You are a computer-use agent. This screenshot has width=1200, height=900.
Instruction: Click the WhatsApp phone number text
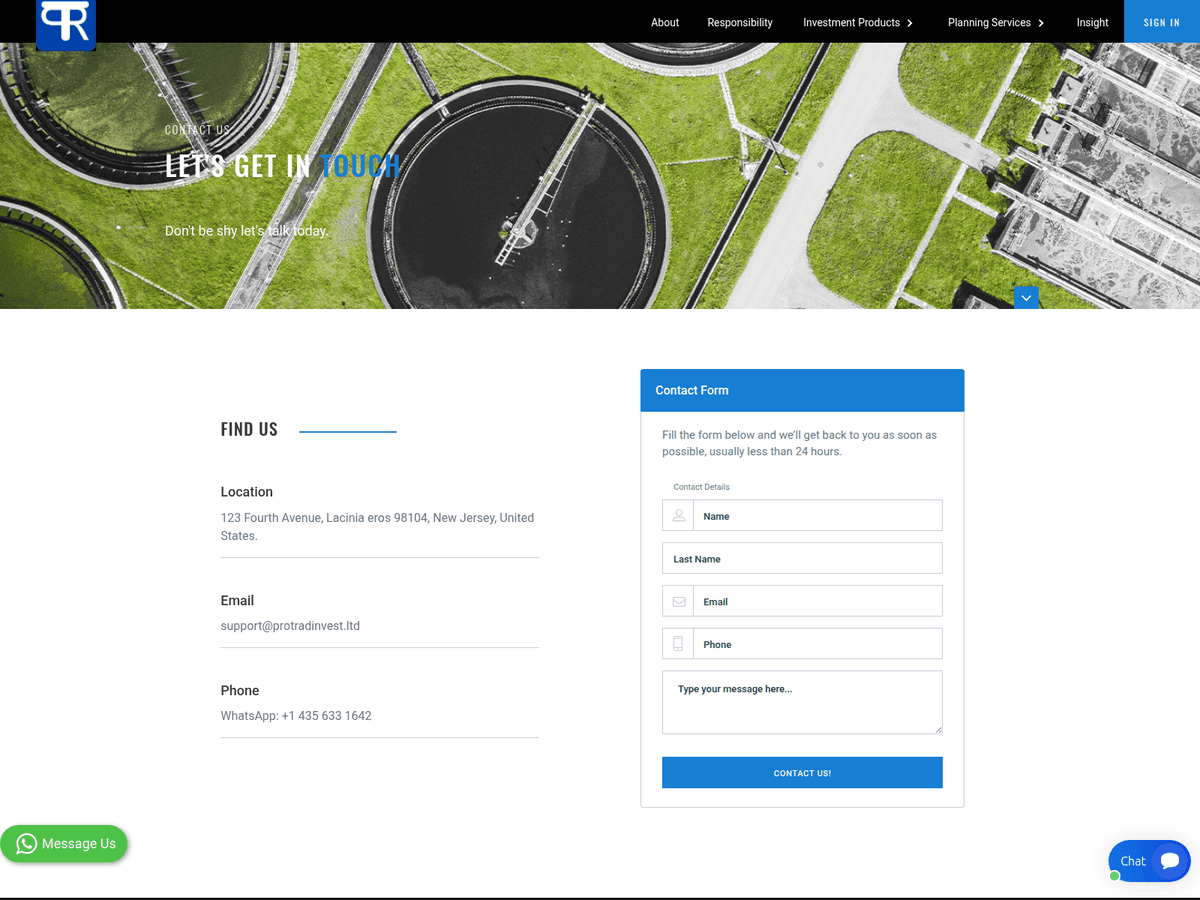pos(296,716)
